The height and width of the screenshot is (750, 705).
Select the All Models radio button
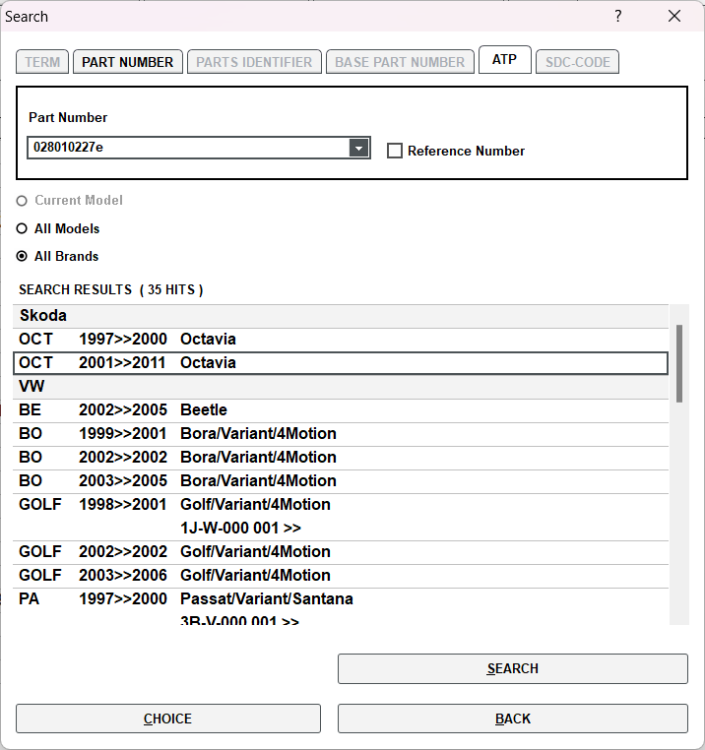(x=22, y=228)
